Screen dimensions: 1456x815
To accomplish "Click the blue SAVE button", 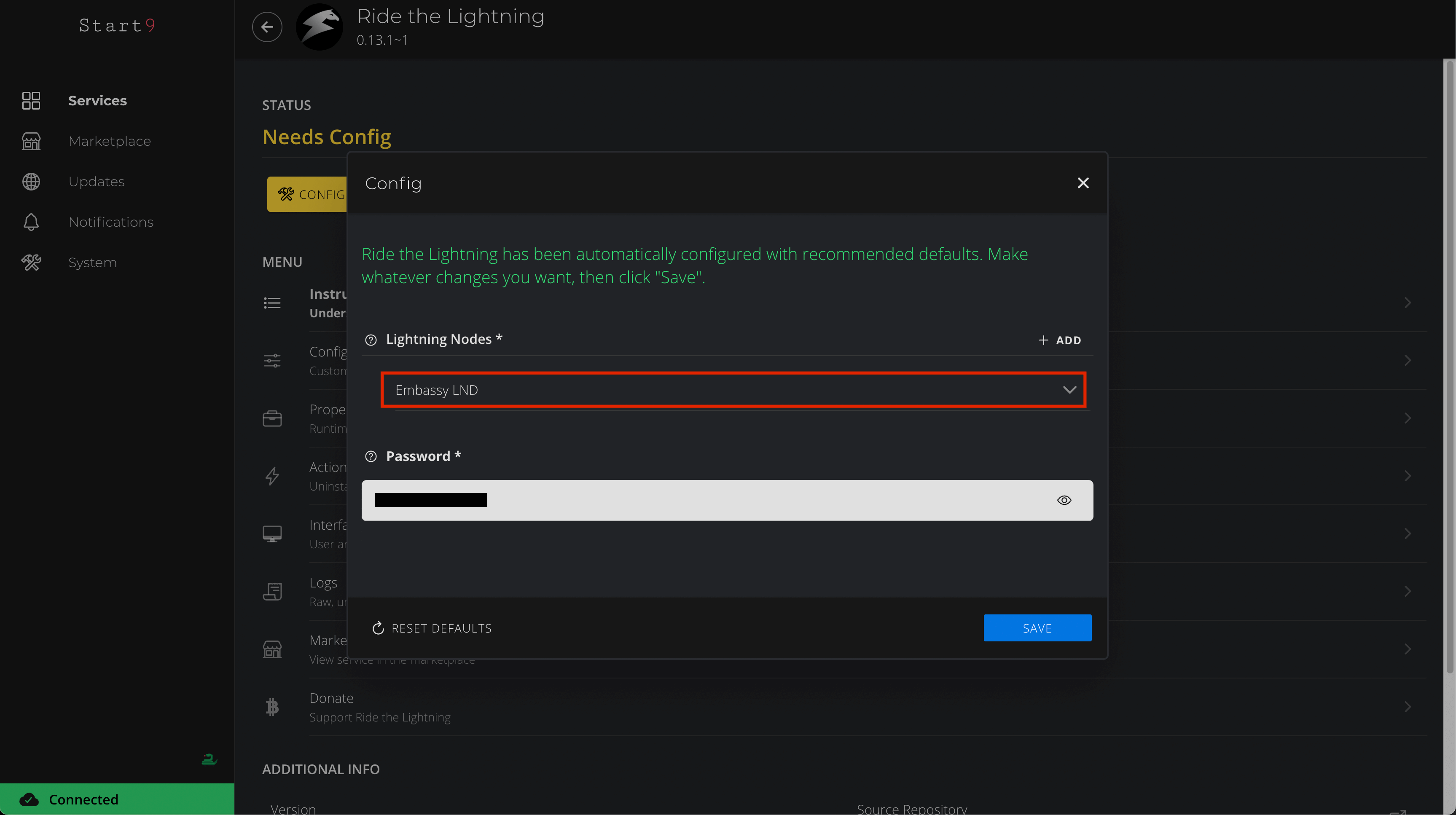I will (1037, 628).
